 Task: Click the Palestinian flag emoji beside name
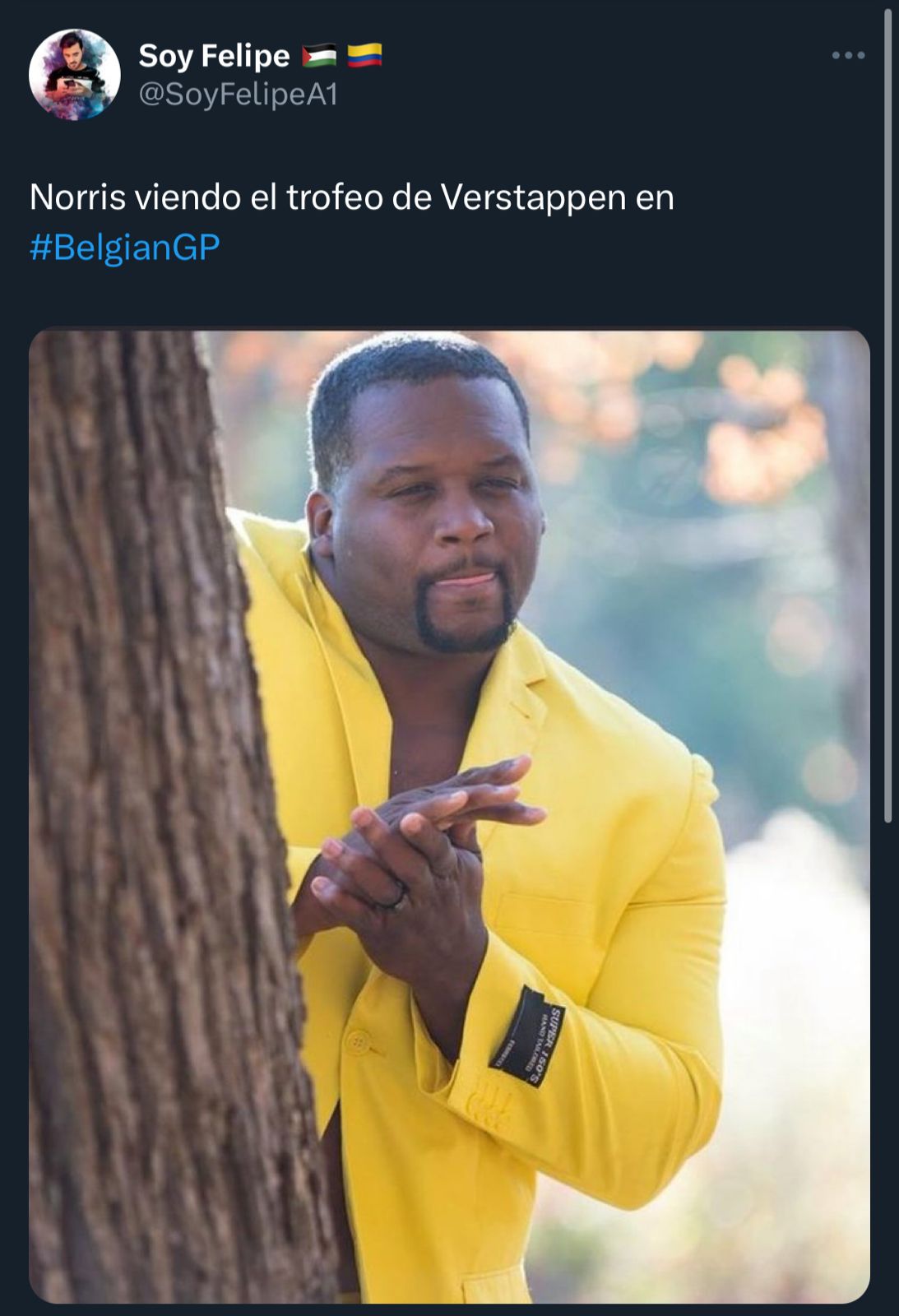[319, 55]
